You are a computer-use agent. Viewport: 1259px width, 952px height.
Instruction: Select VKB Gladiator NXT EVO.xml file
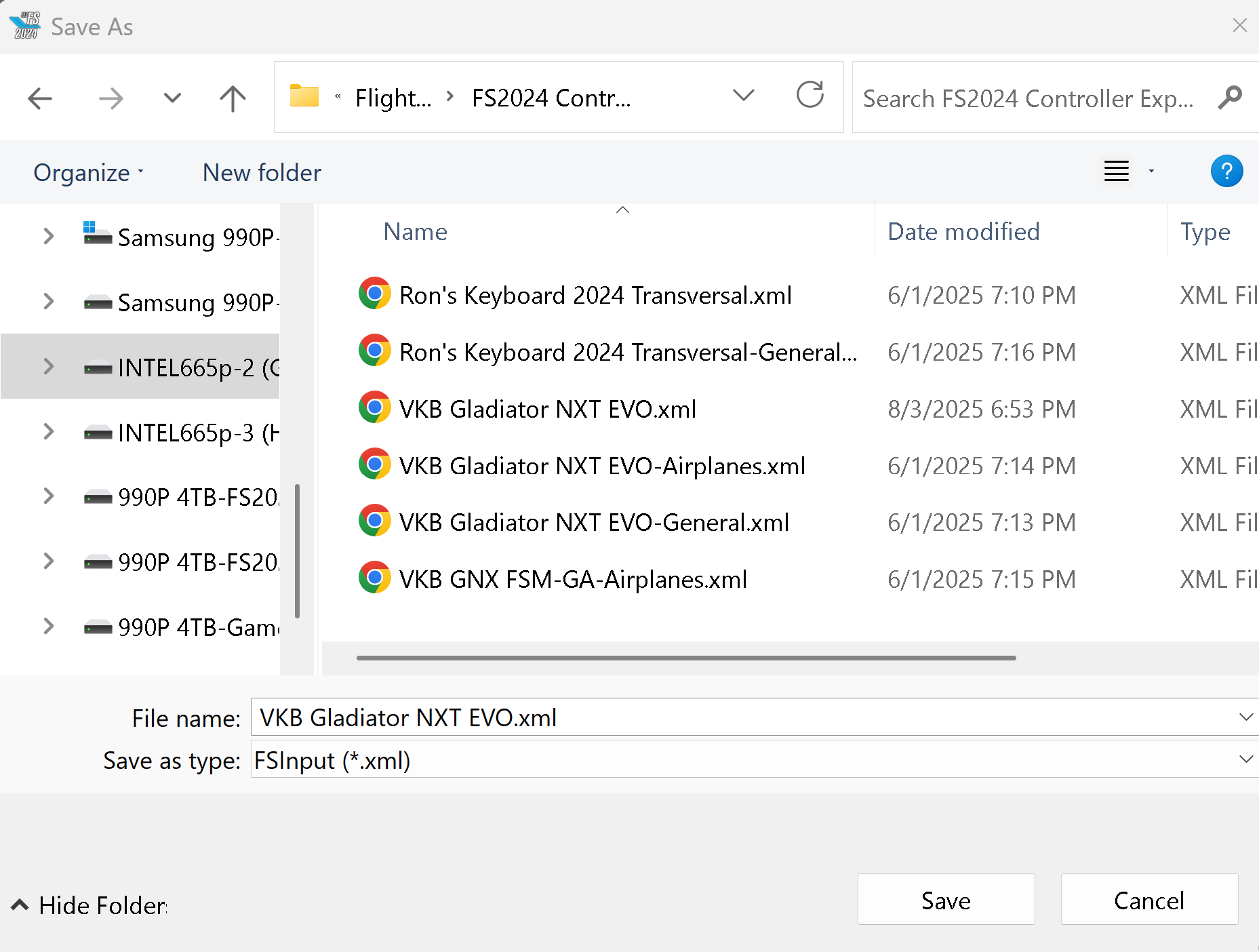548,410
